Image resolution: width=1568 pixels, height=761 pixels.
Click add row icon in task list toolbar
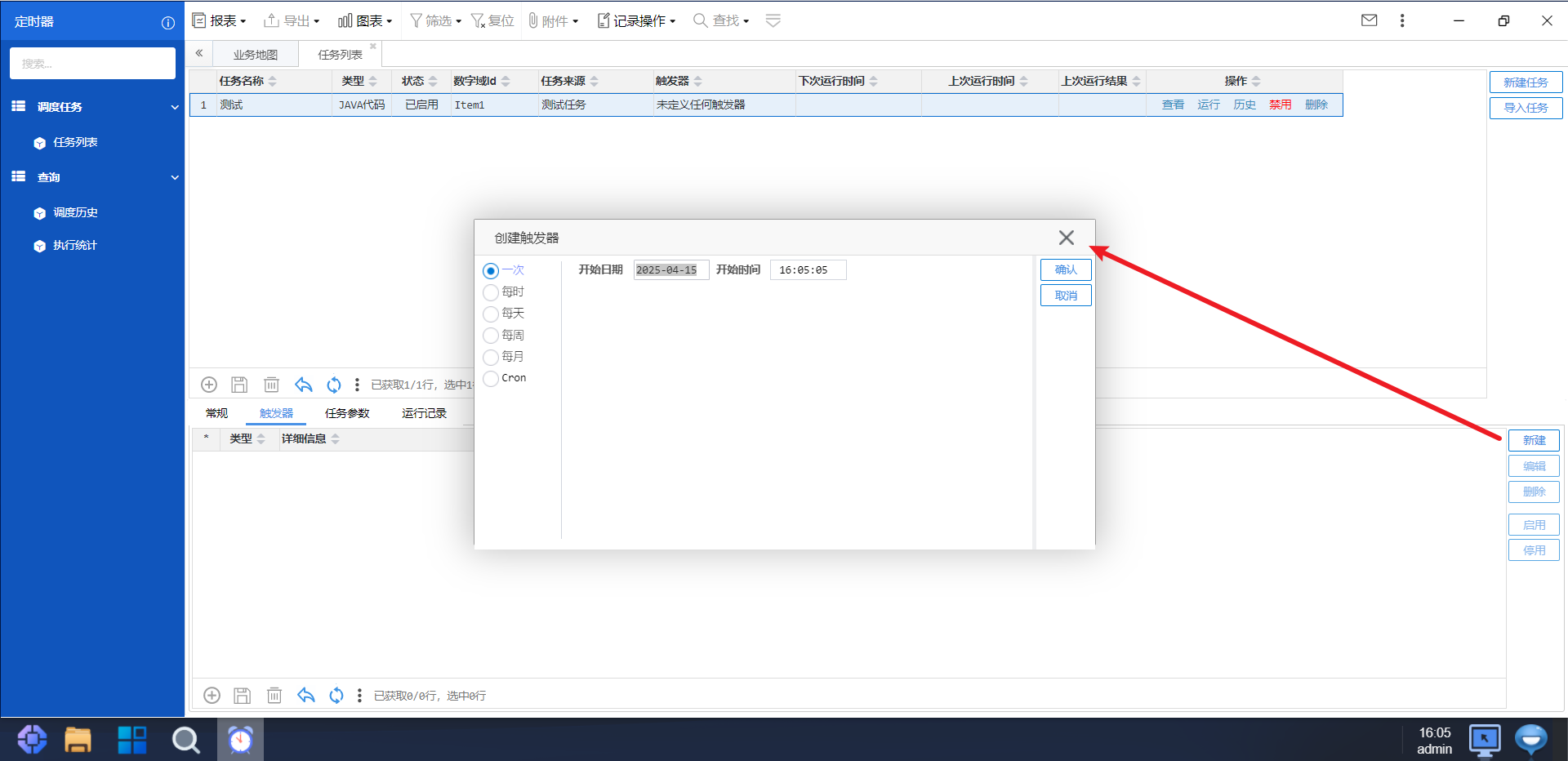(x=209, y=385)
